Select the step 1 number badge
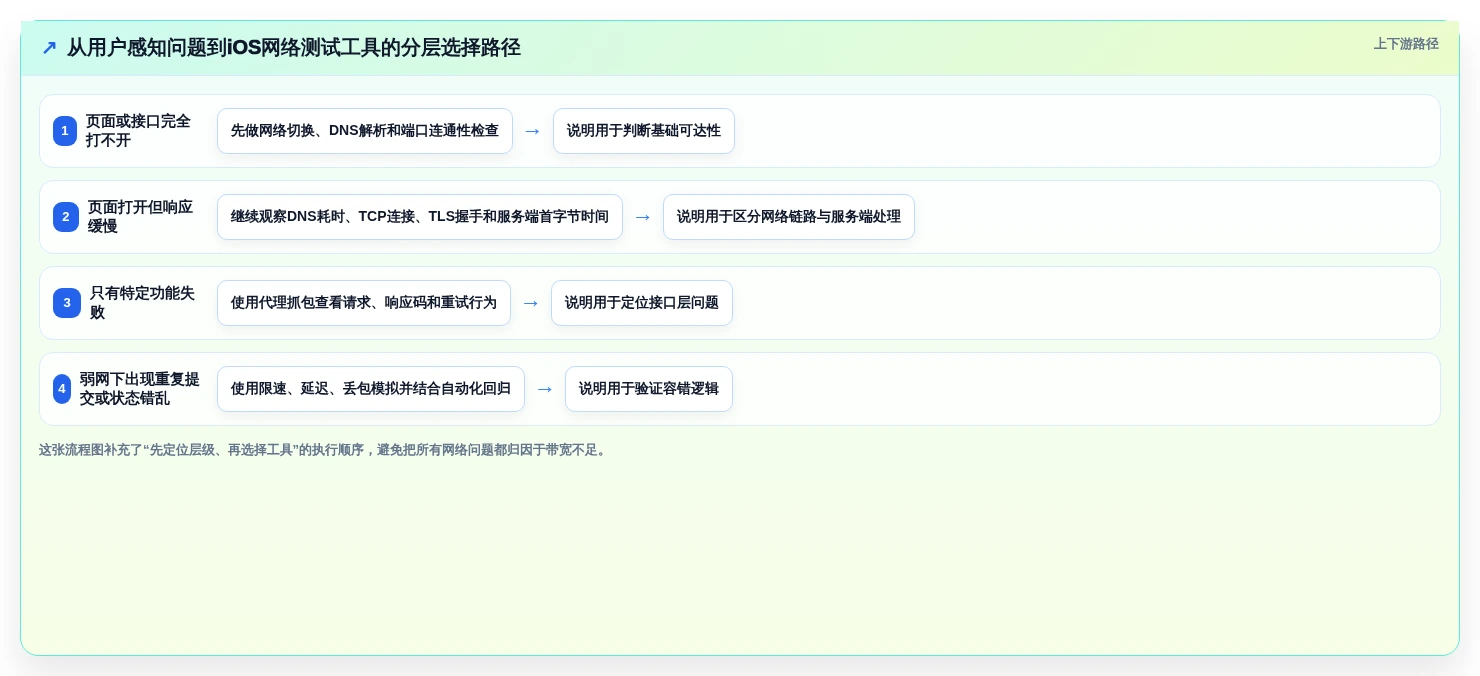This screenshot has width=1480, height=676. point(65,131)
